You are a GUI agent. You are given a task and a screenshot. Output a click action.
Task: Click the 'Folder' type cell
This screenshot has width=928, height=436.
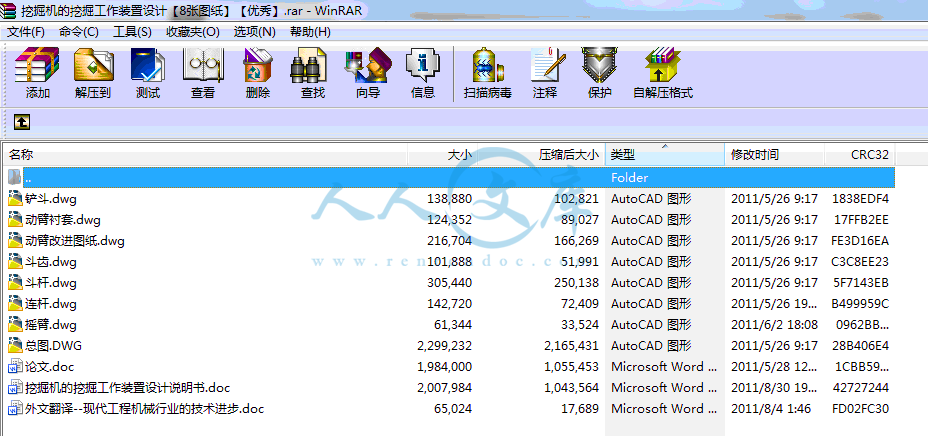629,177
